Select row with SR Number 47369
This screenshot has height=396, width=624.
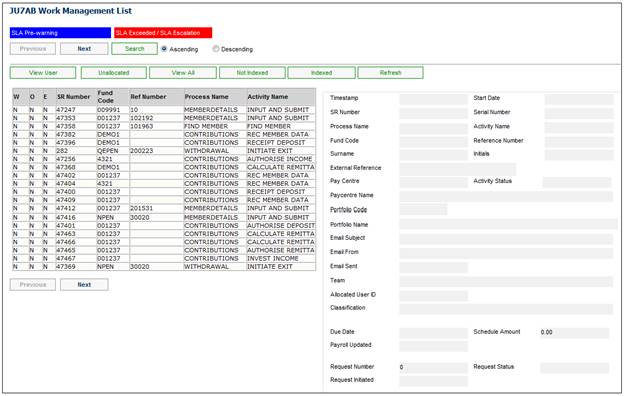[x=164, y=267]
